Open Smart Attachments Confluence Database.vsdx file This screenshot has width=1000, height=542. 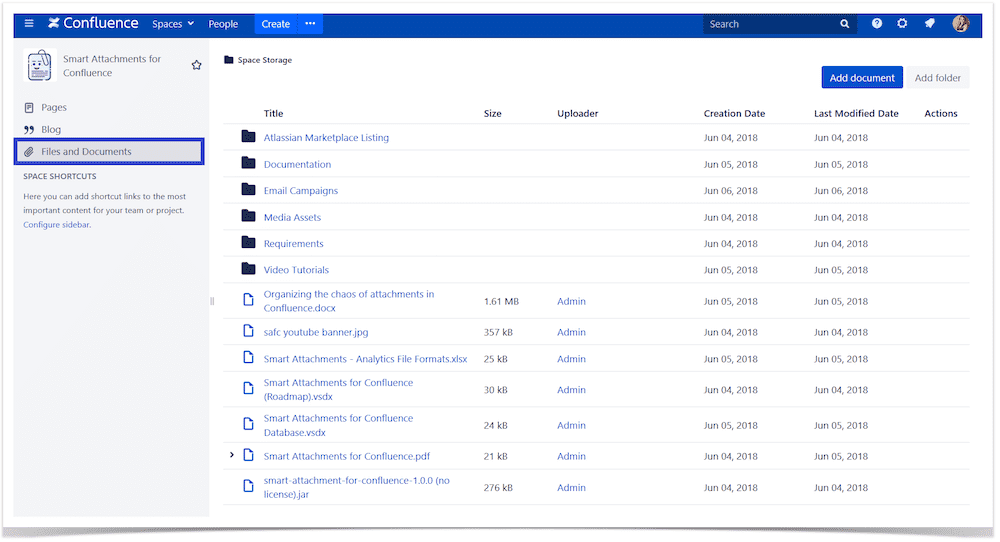coord(338,425)
